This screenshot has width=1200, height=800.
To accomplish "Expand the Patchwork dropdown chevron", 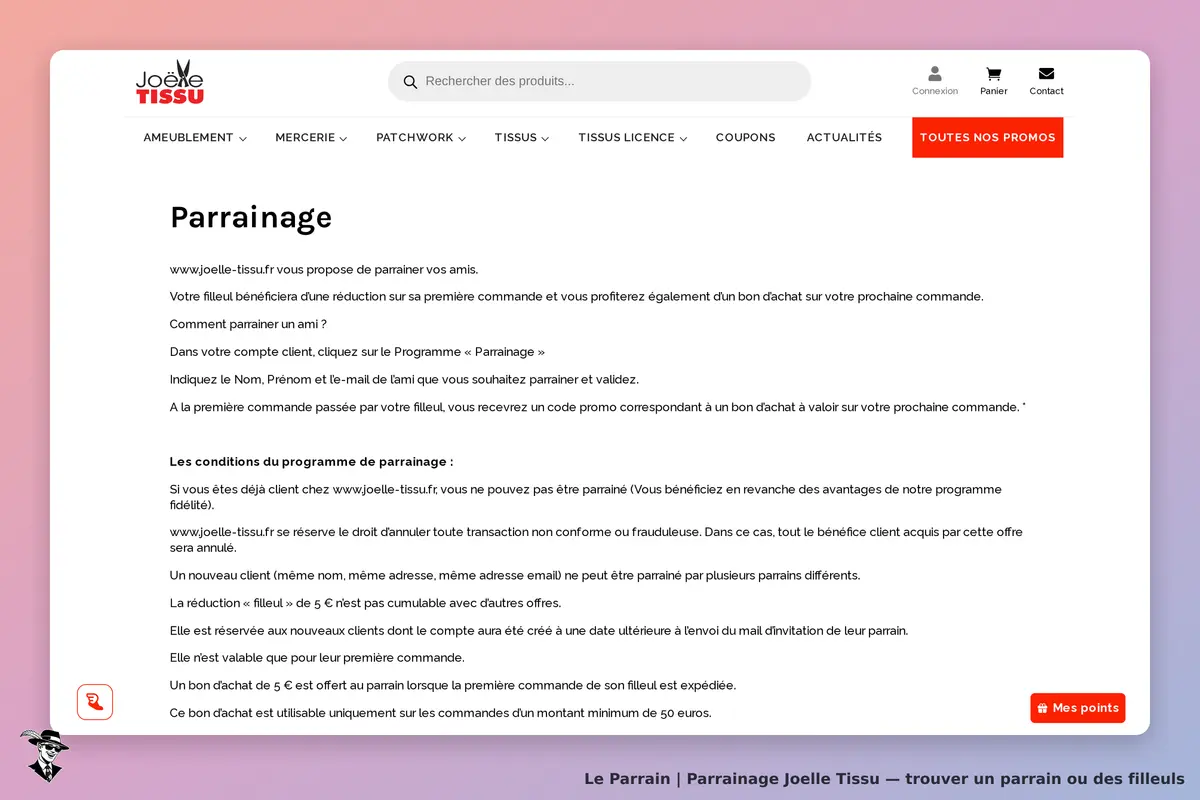I will coord(462,139).
